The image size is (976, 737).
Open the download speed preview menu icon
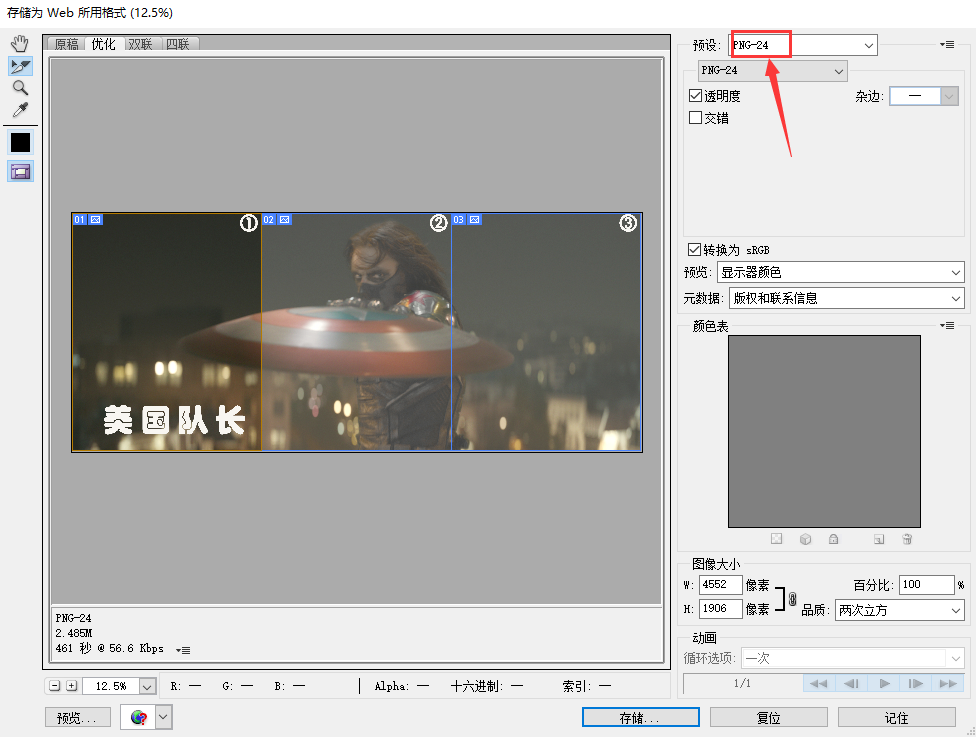tap(183, 650)
